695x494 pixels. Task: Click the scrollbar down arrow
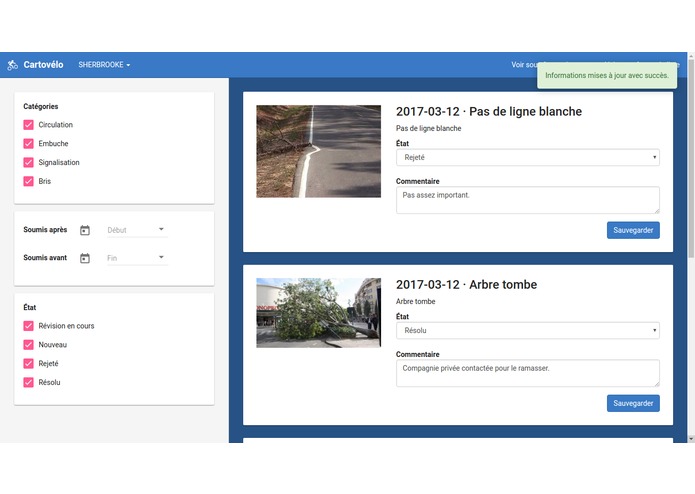tap(691, 439)
